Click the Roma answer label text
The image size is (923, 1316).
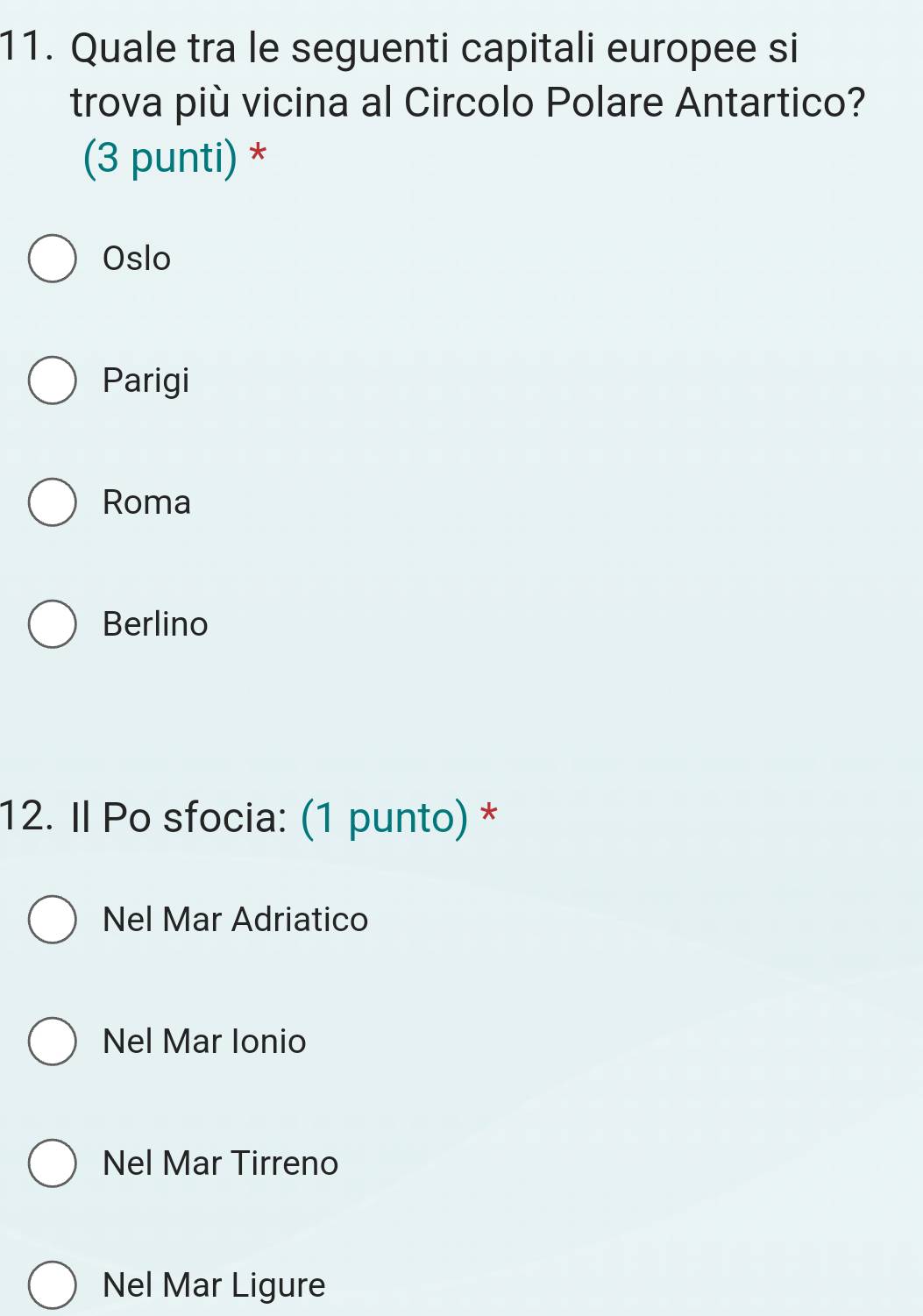point(146,502)
